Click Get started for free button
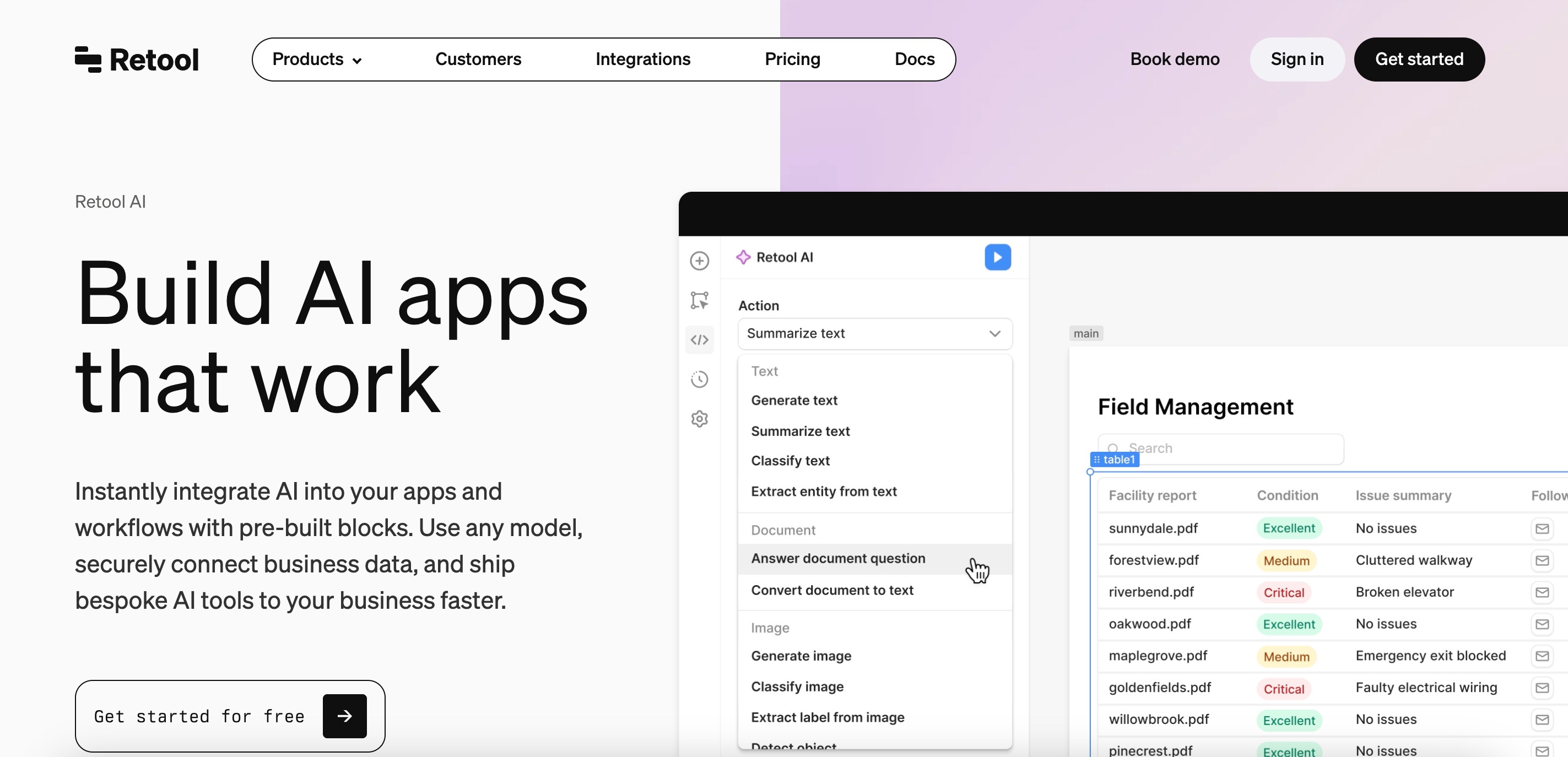The width and height of the screenshot is (1568, 757). click(230, 716)
